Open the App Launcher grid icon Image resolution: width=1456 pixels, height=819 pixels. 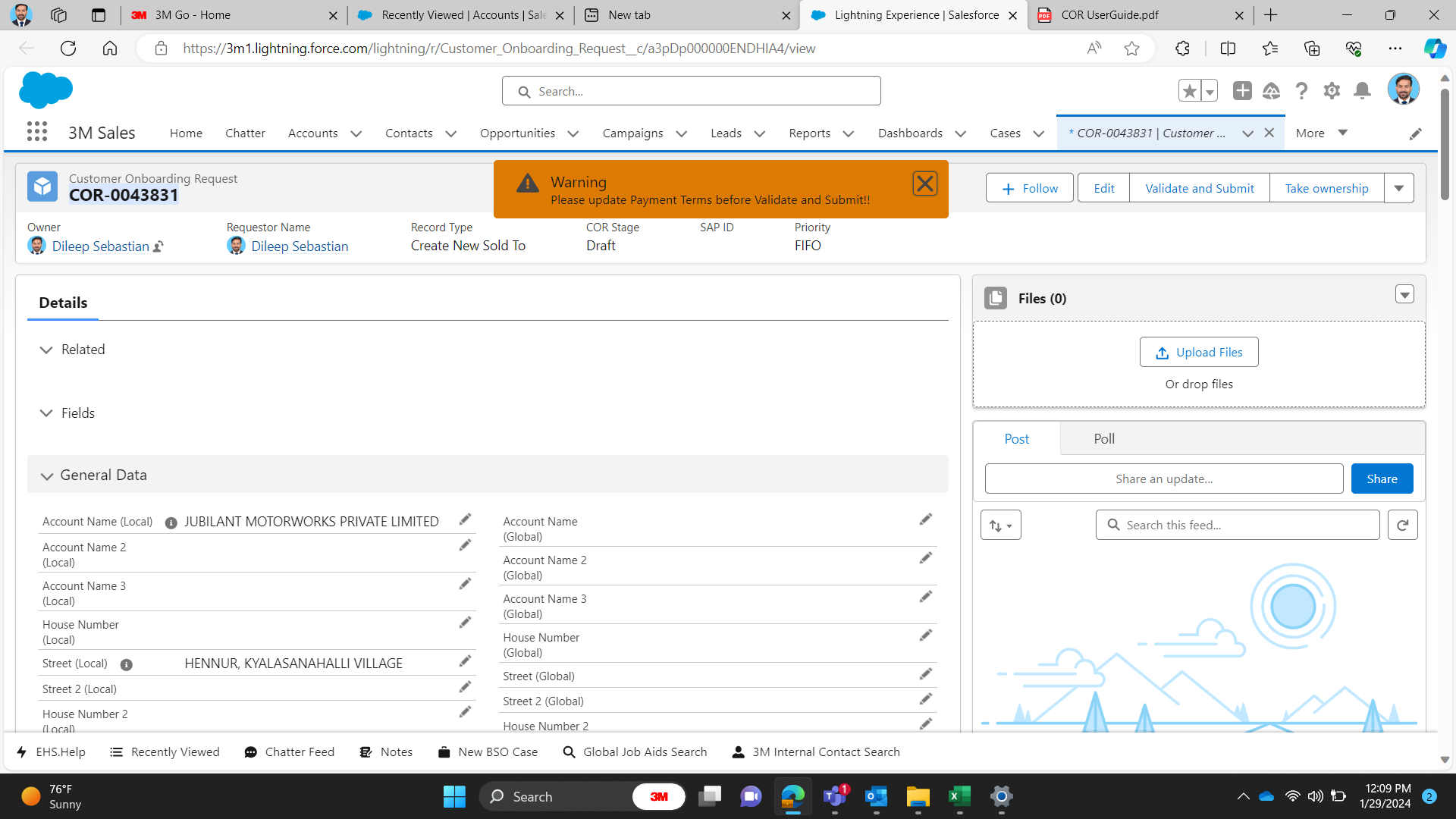37,132
